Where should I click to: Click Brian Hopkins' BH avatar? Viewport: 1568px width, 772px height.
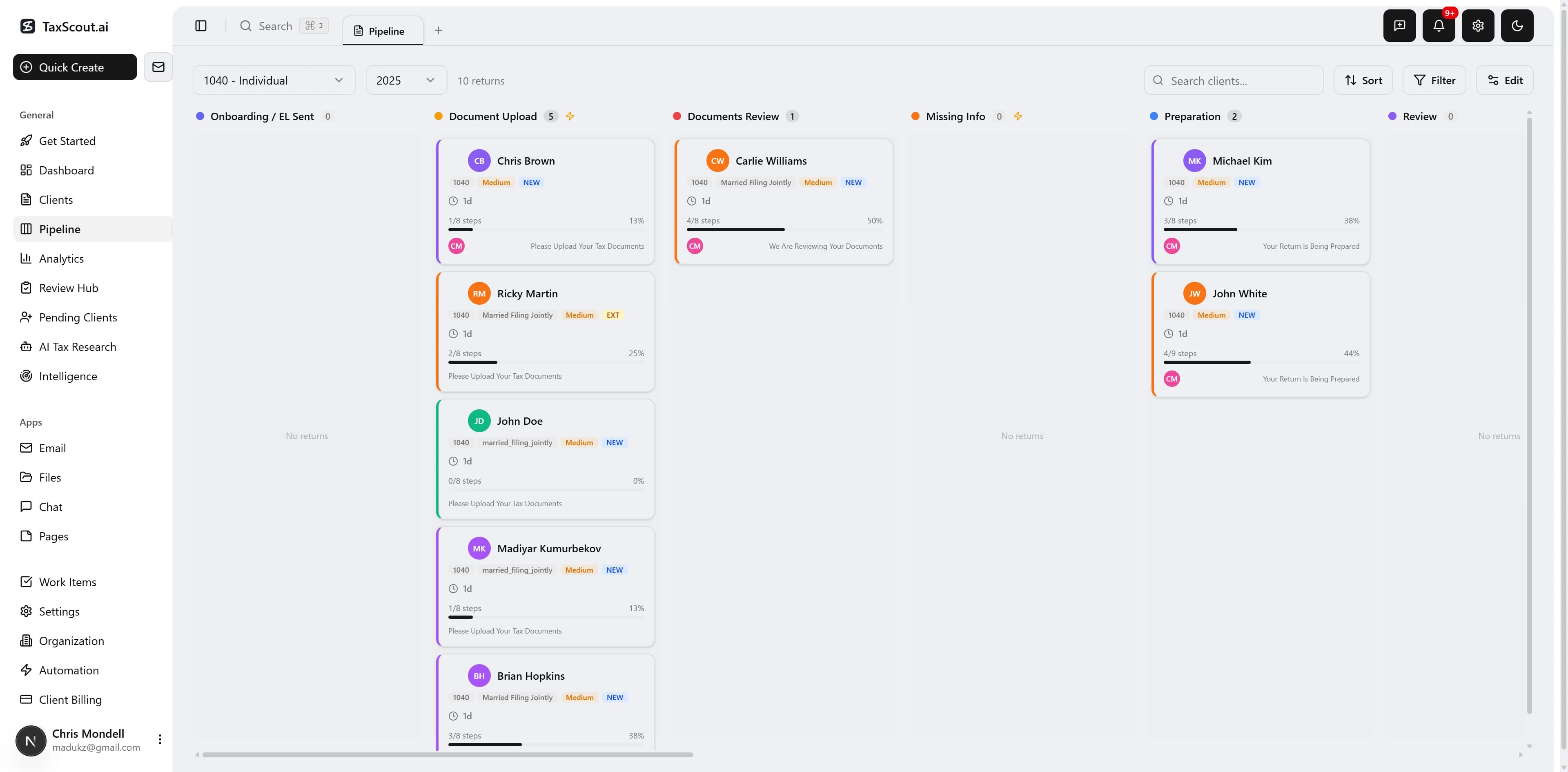pos(479,676)
